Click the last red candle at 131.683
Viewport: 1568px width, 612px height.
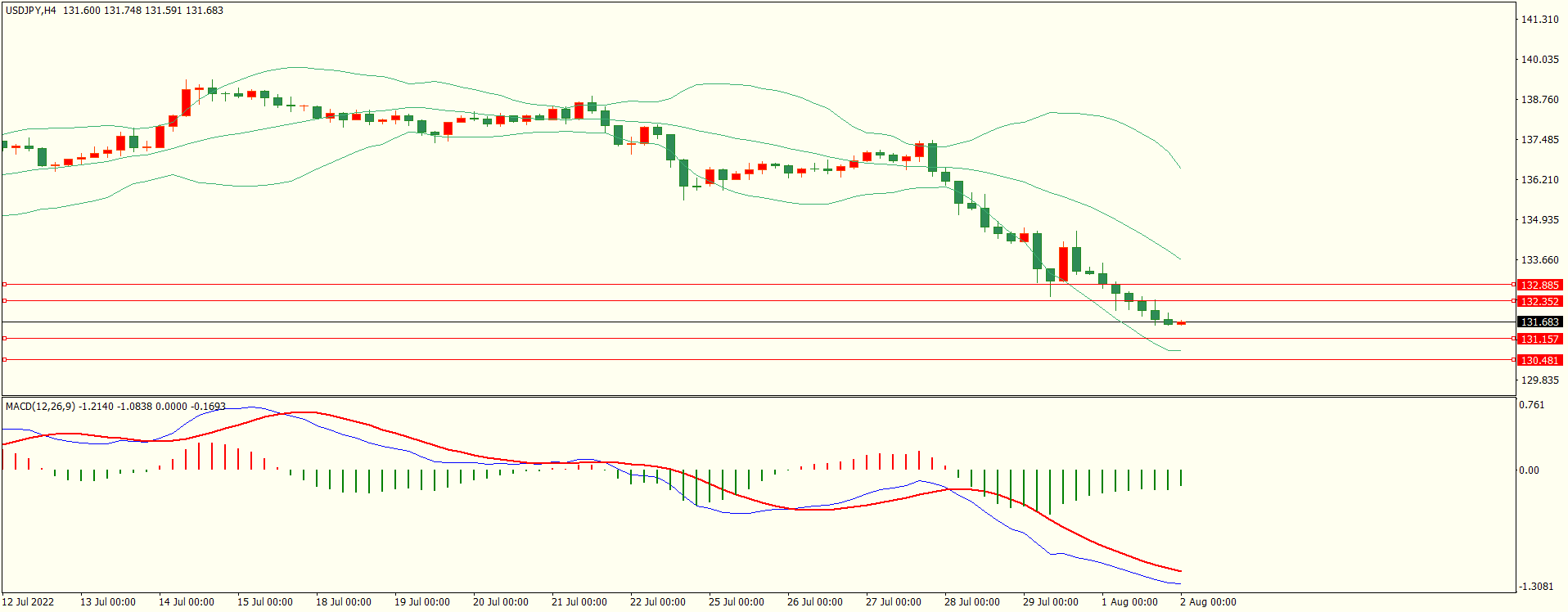coord(1181,323)
